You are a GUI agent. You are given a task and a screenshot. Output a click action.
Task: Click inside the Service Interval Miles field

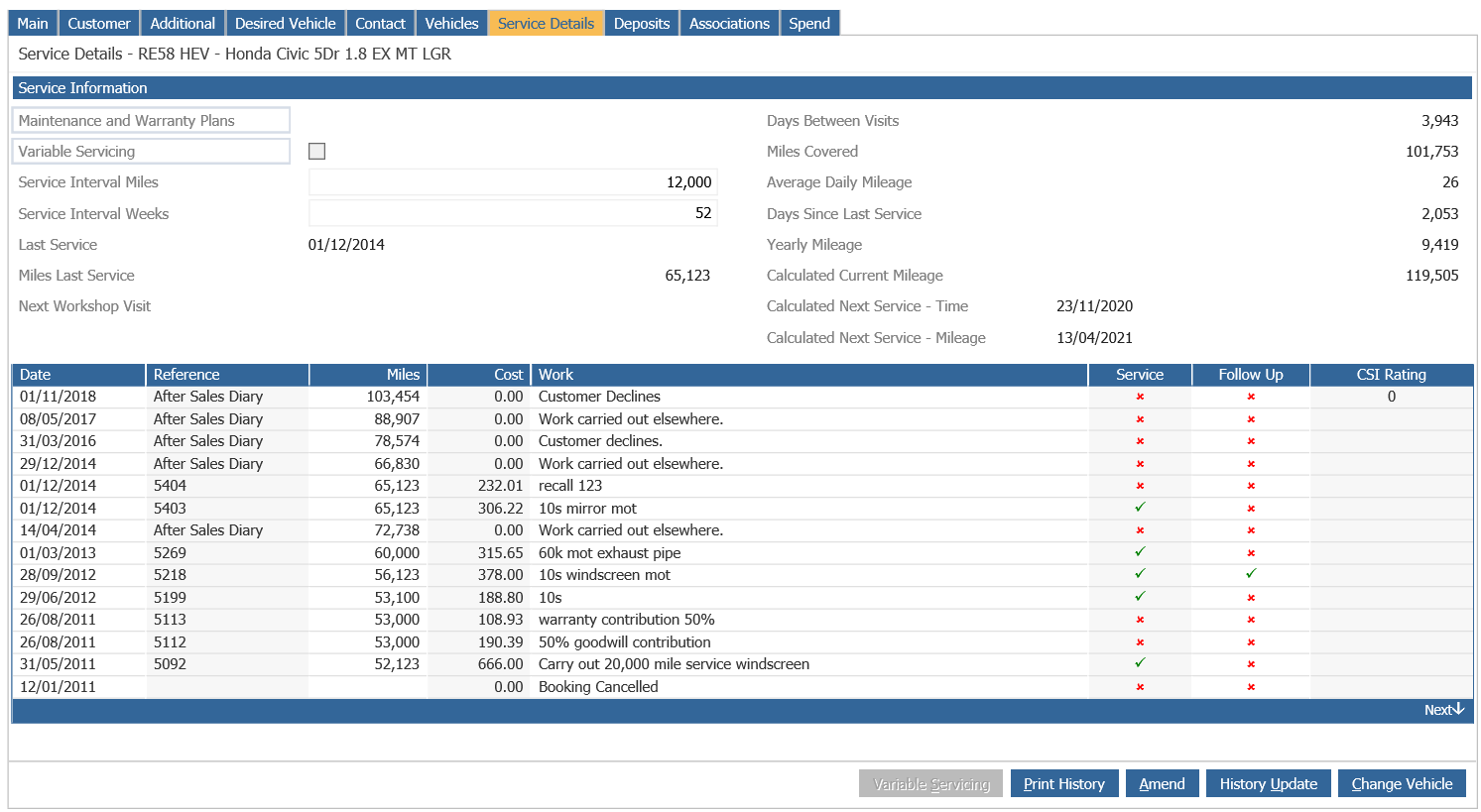[512, 182]
